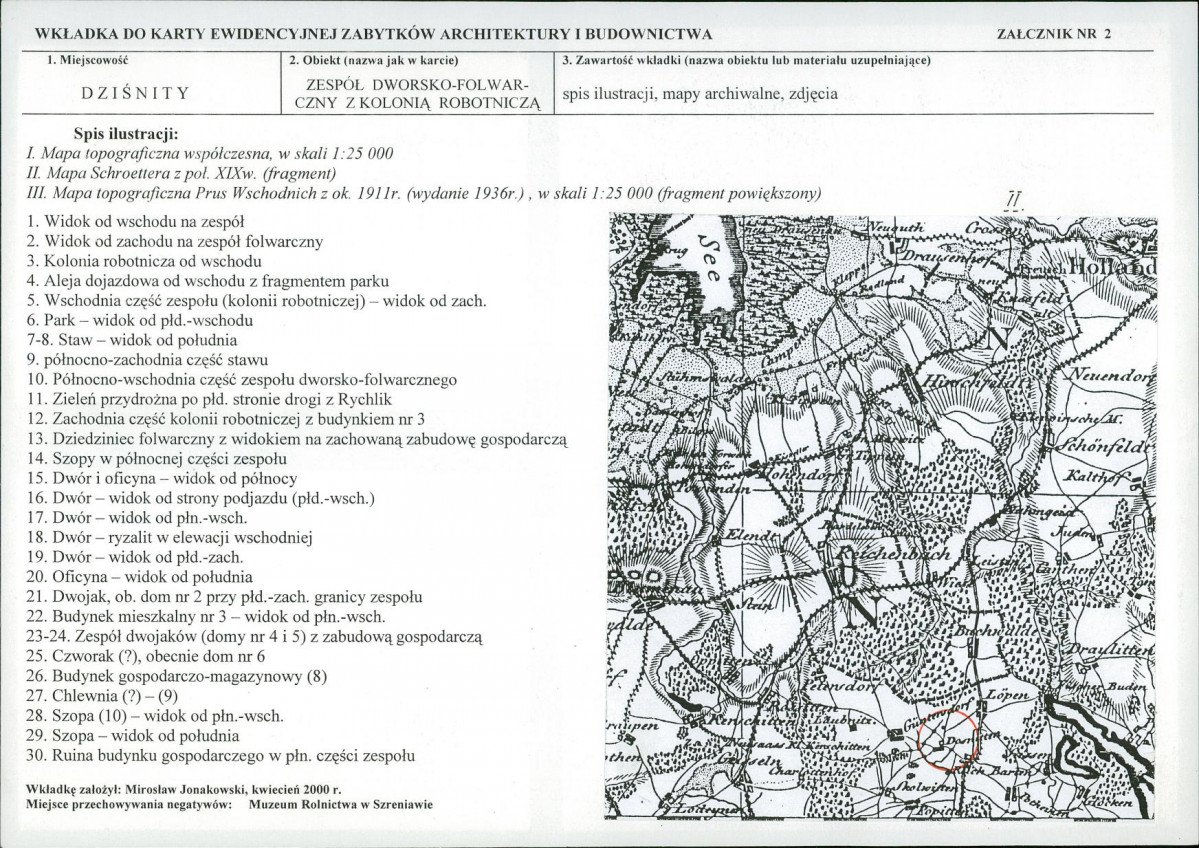Click the text 'ZAŁĄCZNIK NR 2'
This screenshot has height=848, width=1199.
tap(1054, 34)
